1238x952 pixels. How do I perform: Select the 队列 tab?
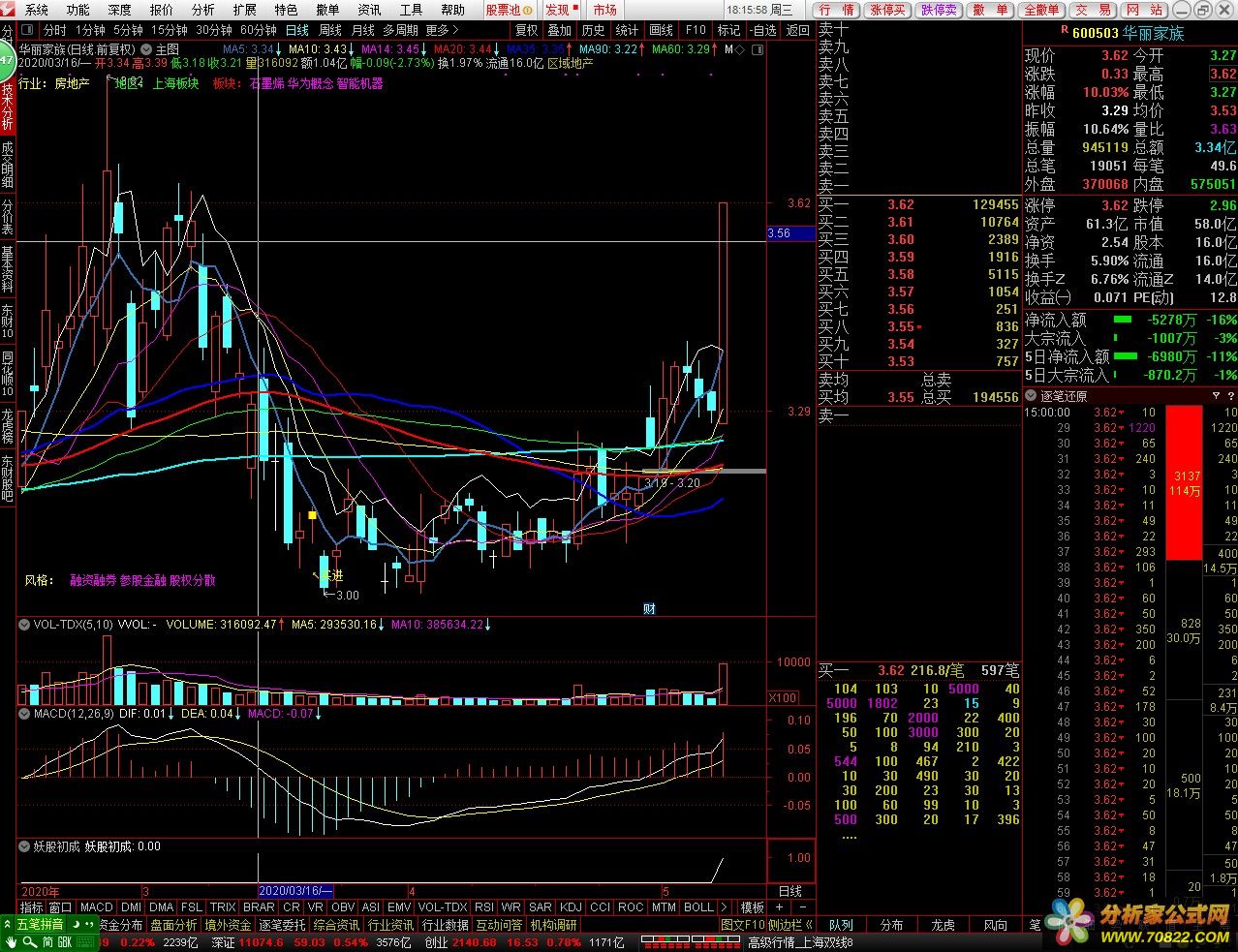841,925
